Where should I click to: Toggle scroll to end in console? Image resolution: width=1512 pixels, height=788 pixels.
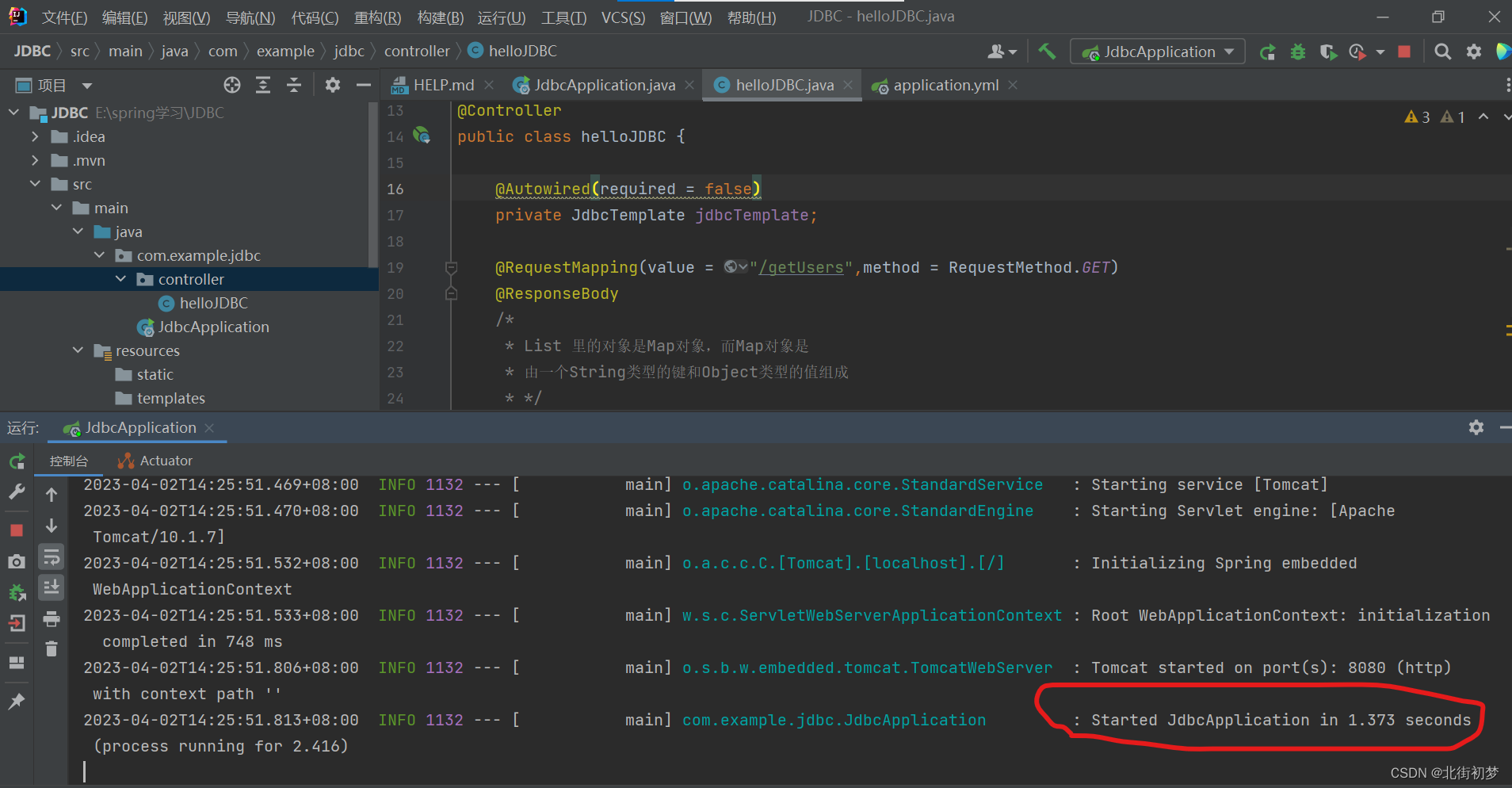point(52,587)
